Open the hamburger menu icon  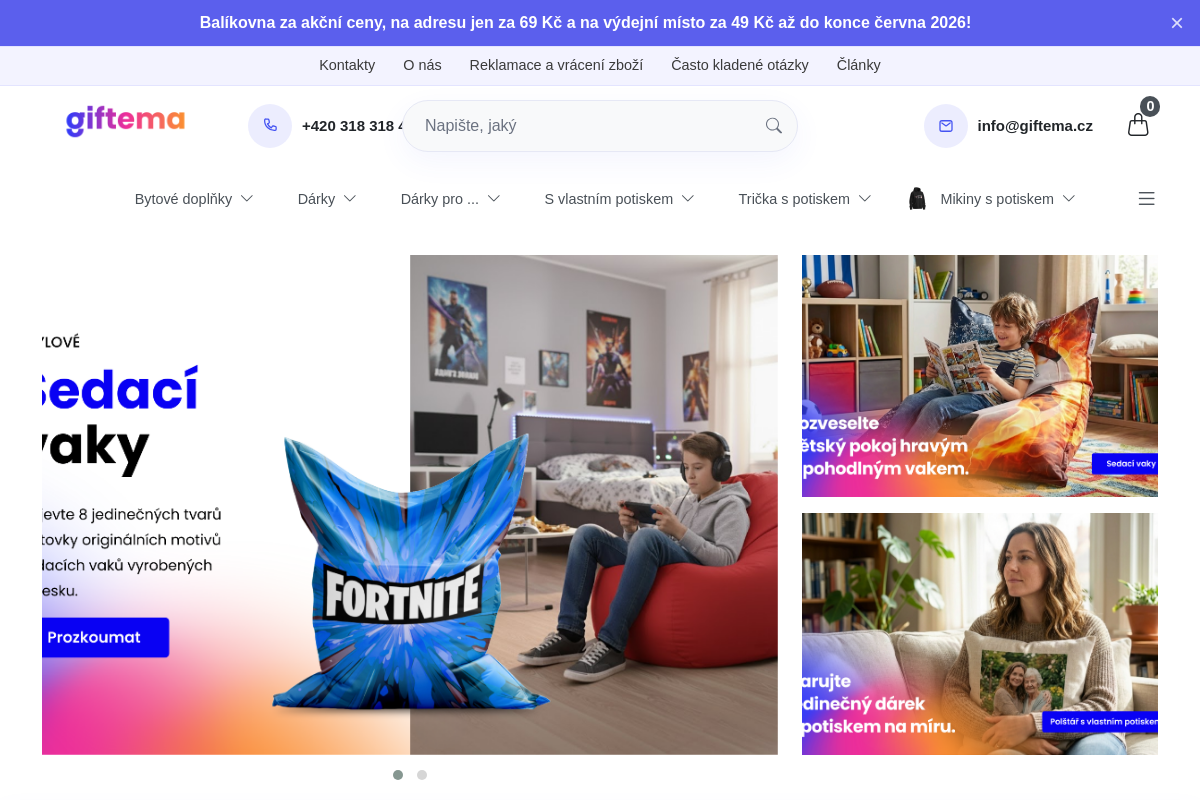click(x=1146, y=199)
